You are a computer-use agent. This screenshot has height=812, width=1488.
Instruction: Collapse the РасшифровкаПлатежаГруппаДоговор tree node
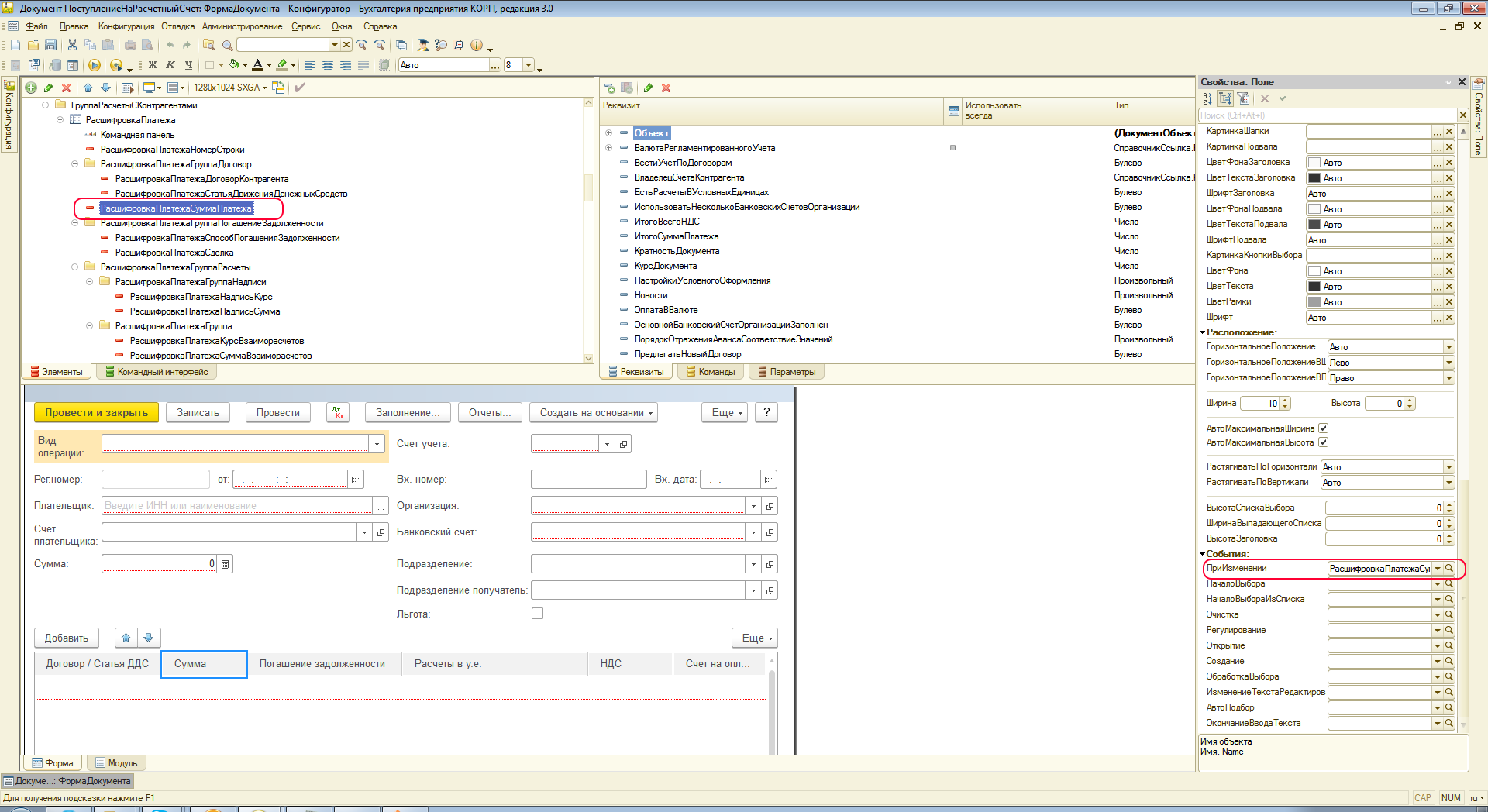coord(75,164)
